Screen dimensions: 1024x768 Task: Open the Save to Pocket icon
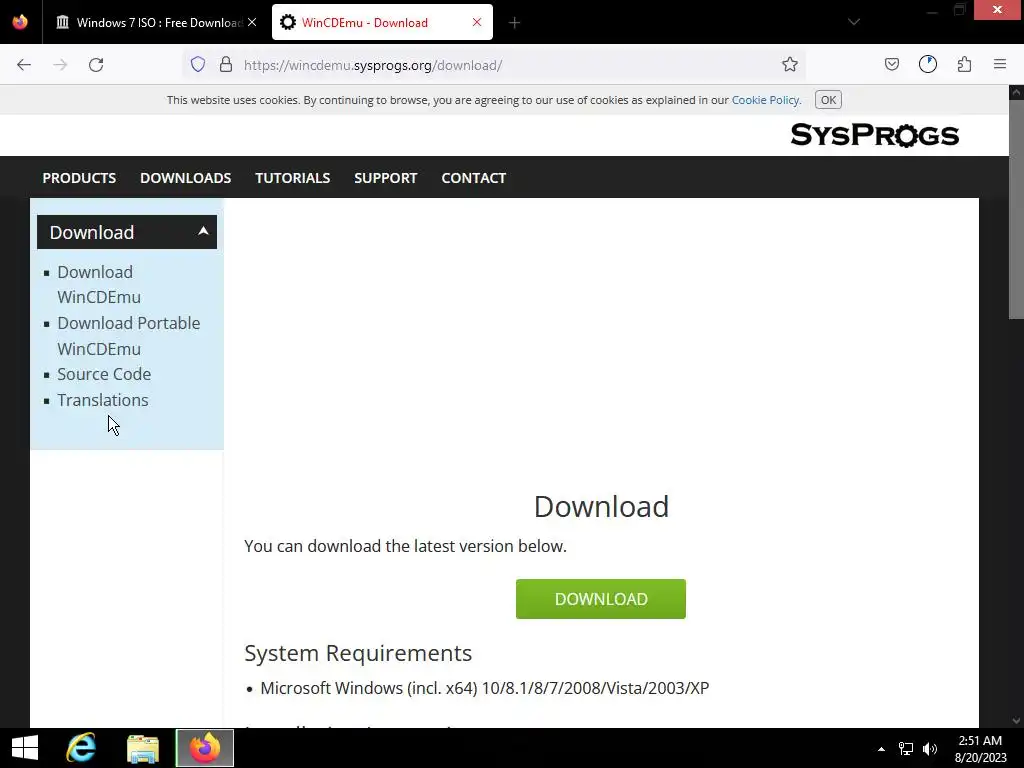pyautogui.click(x=891, y=64)
